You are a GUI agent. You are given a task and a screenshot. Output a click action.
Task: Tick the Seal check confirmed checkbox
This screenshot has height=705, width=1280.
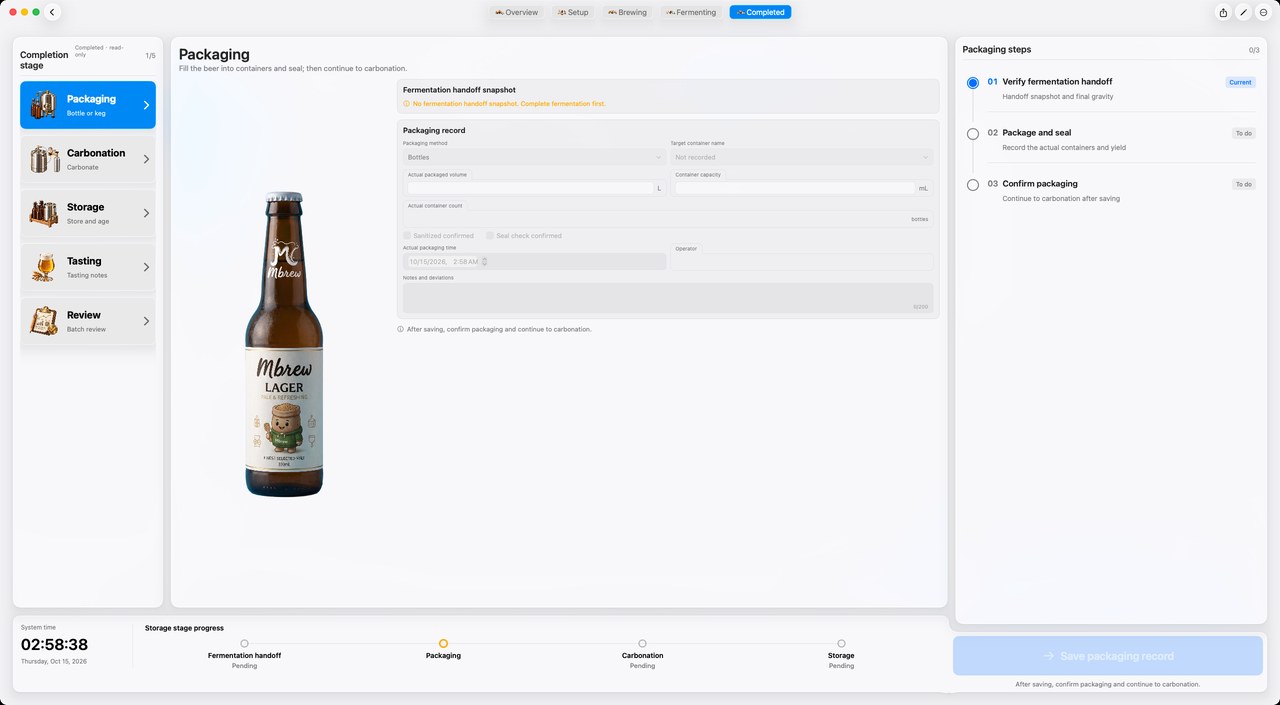(490, 236)
